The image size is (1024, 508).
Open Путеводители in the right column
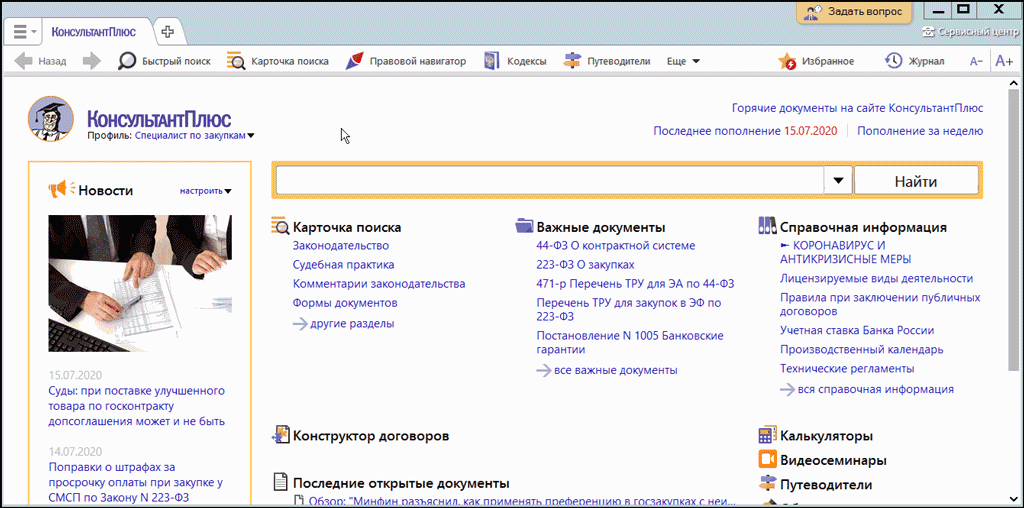click(826, 484)
